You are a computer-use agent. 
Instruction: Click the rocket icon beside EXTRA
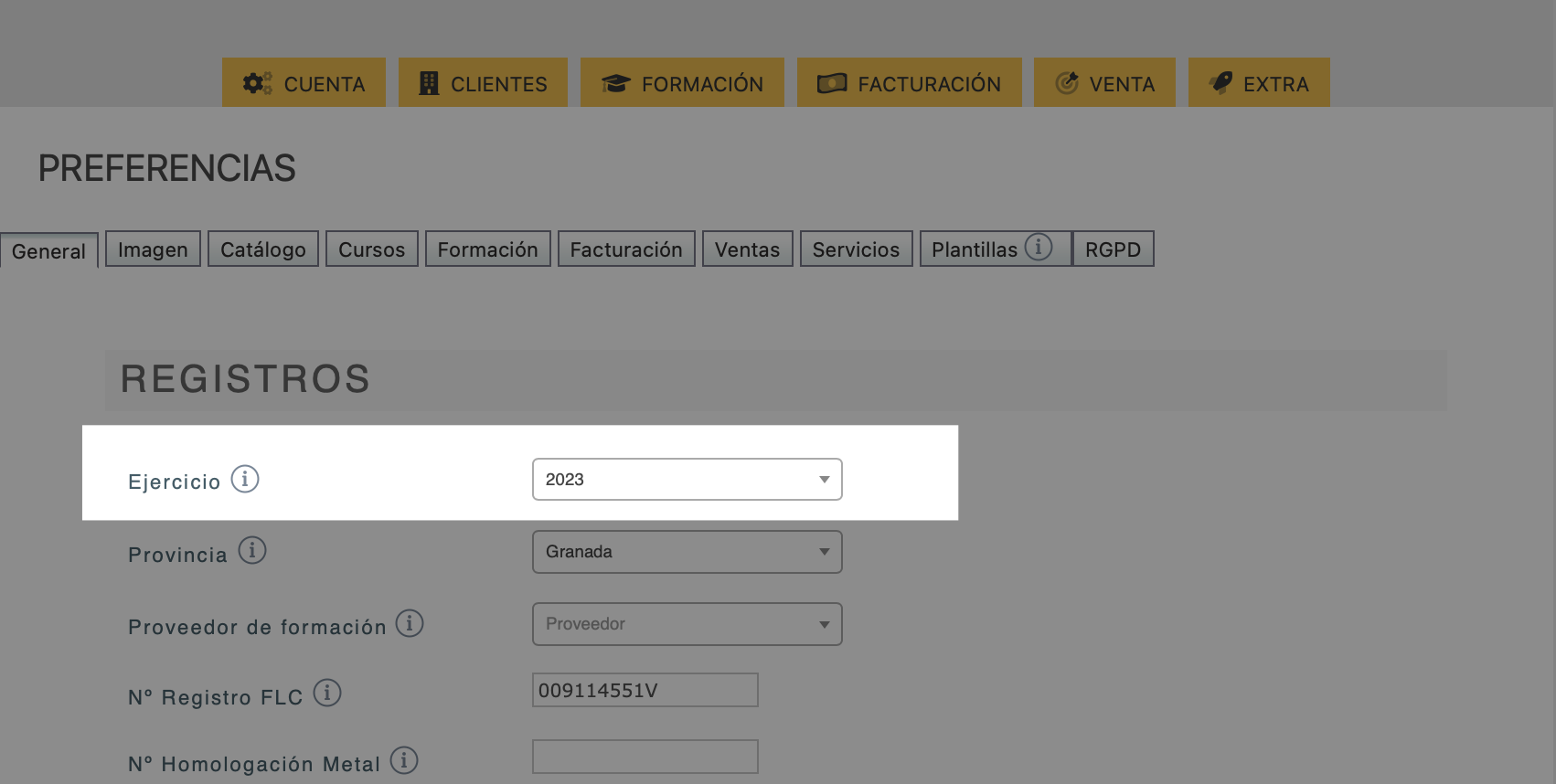(x=1221, y=83)
